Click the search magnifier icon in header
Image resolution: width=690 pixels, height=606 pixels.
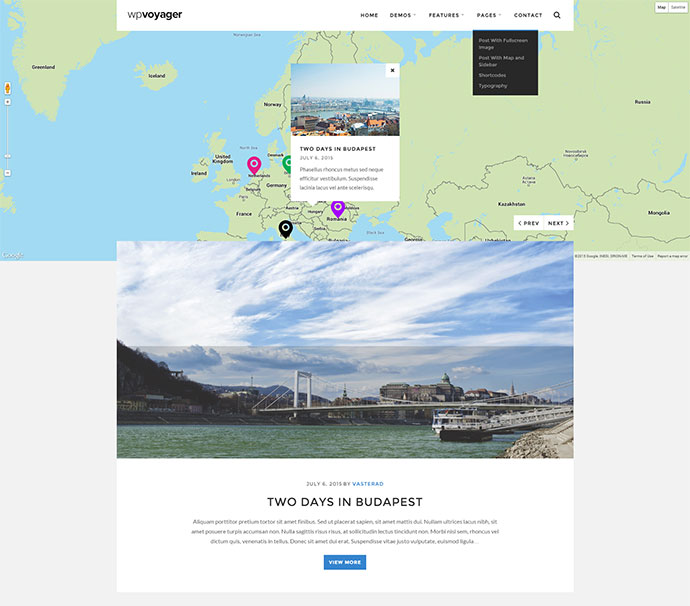tap(557, 15)
